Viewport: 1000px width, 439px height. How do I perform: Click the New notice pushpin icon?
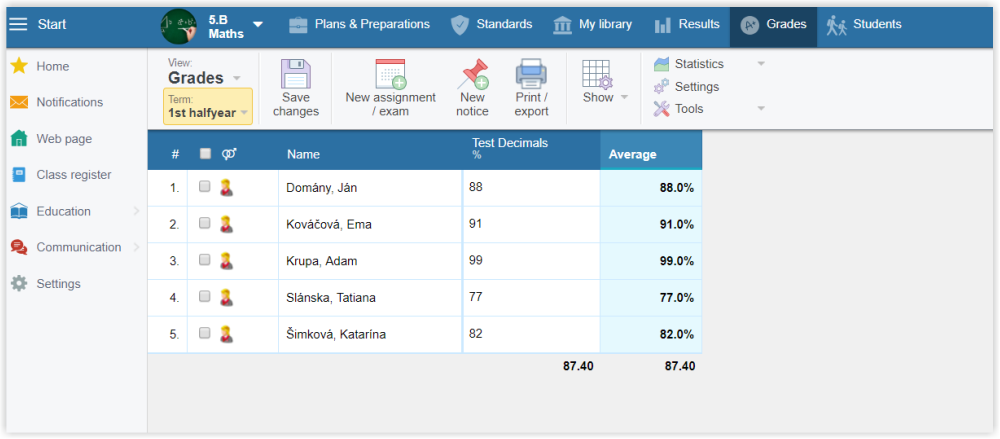click(x=472, y=75)
